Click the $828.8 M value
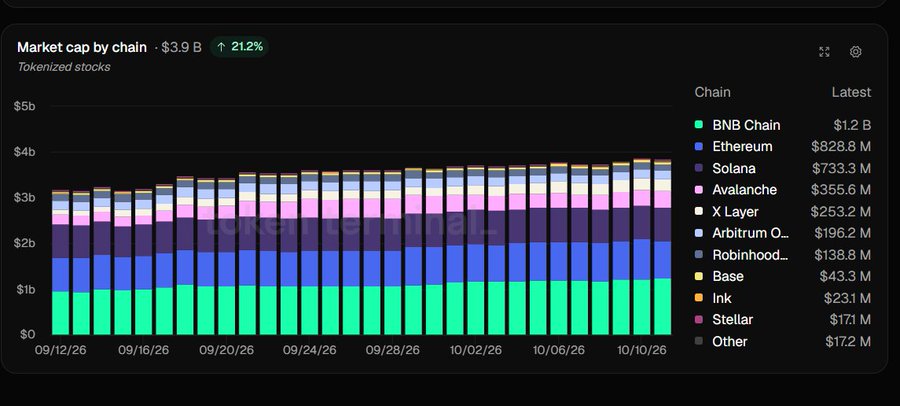Screen dimensions: 900x406 tap(841, 146)
